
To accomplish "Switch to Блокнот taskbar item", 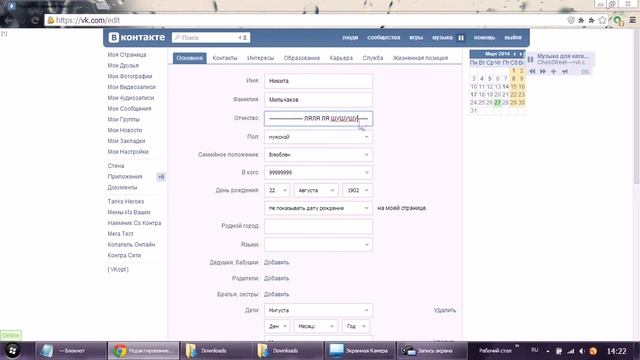I will tap(70, 351).
